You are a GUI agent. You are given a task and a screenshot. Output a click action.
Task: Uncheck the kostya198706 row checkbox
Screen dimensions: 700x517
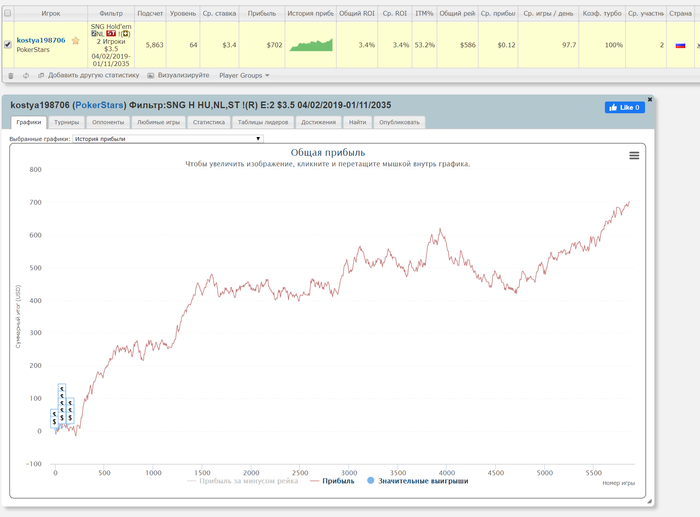click(x=8, y=45)
